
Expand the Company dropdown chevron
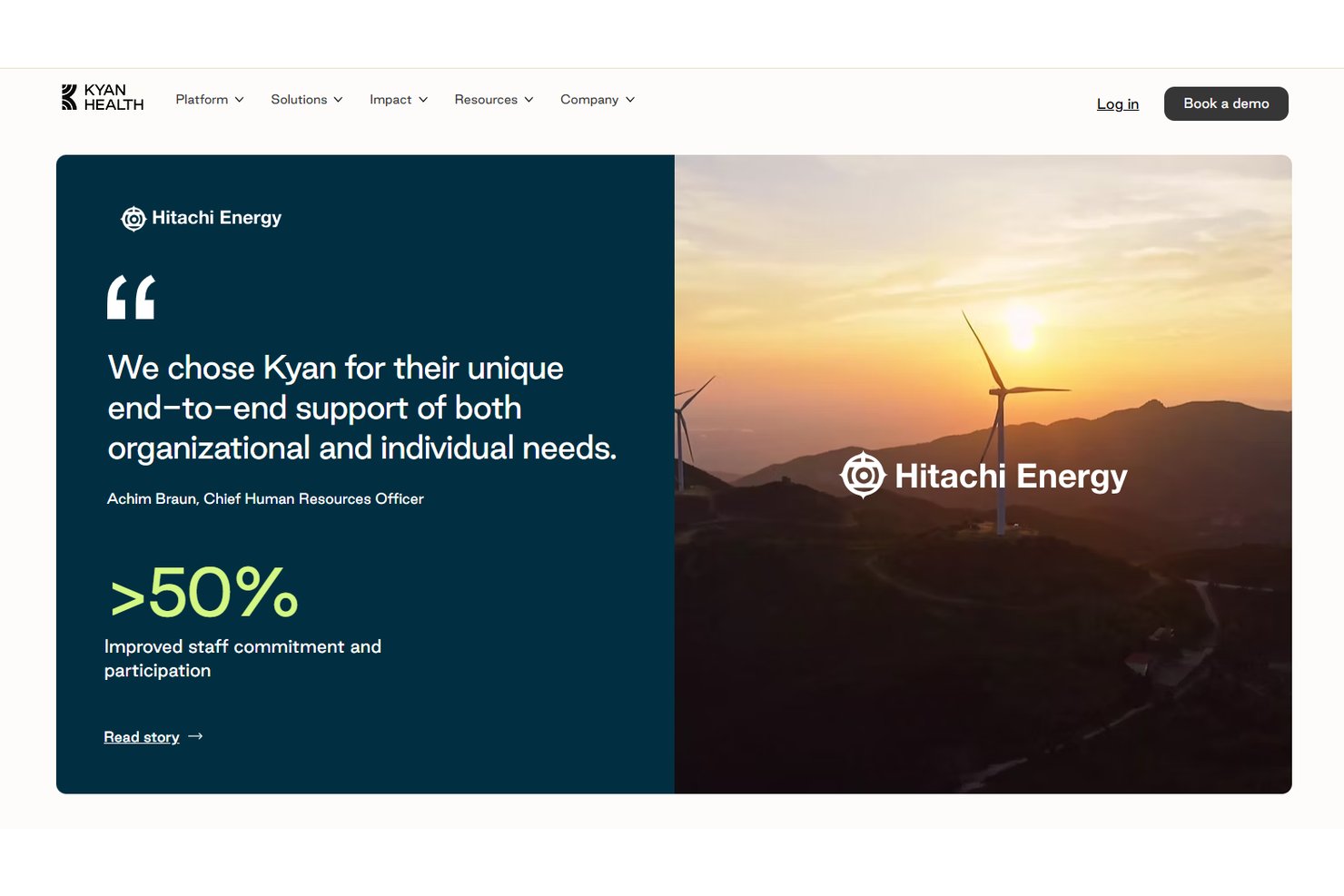[x=630, y=100]
